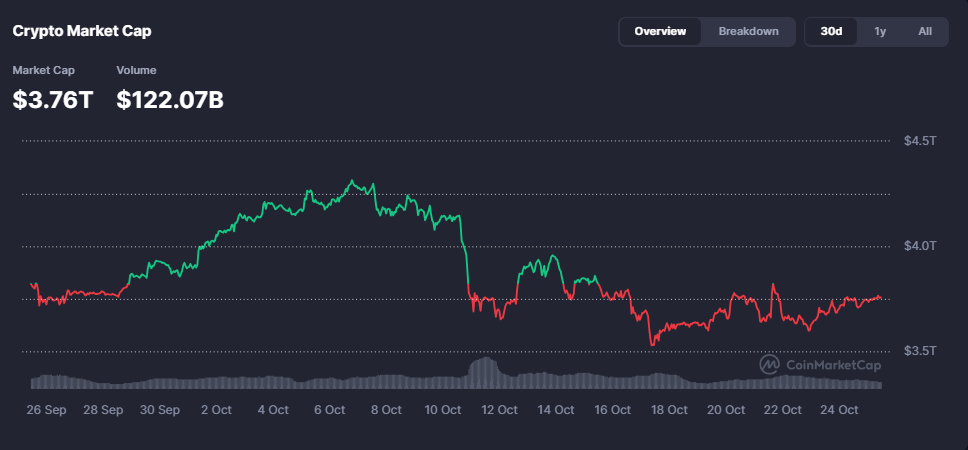The height and width of the screenshot is (450, 968).
Task: Open the Breakdown tab
Action: click(748, 31)
